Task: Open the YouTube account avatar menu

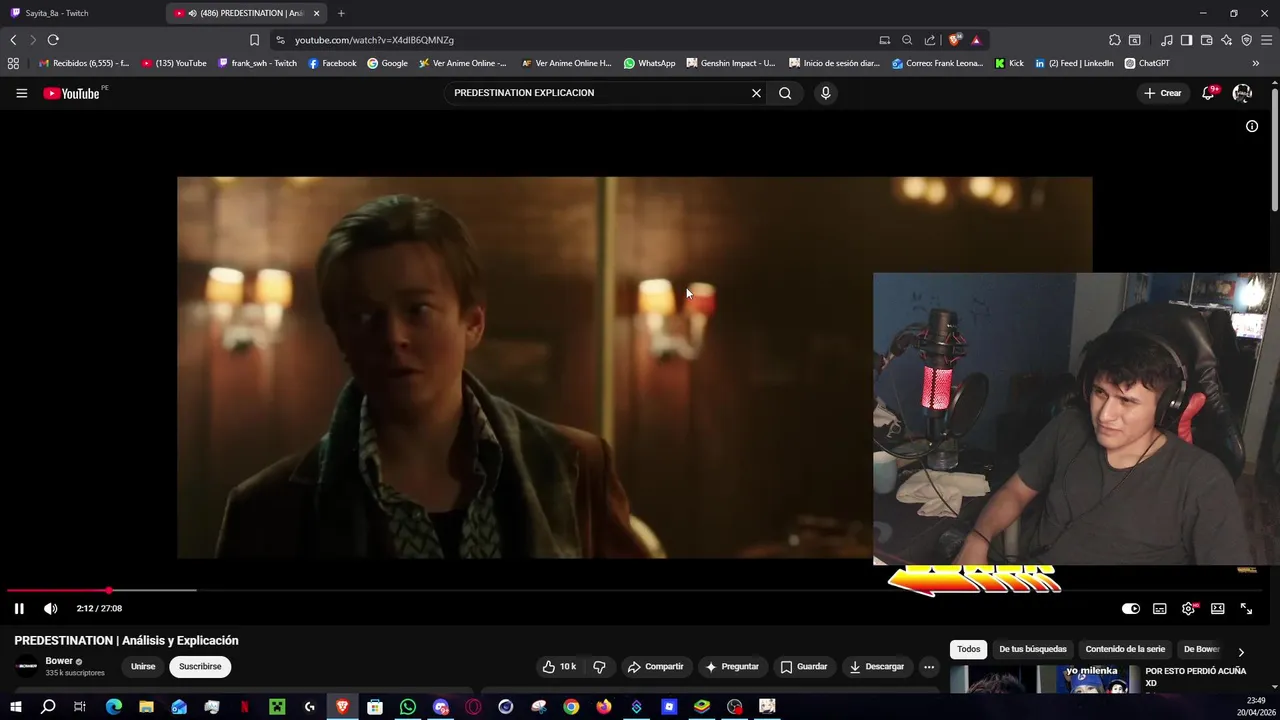Action: (x=1242, y=93)
